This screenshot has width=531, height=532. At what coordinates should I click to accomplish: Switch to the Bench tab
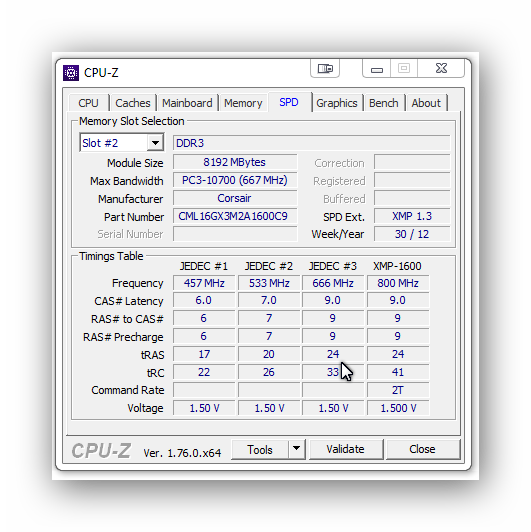tap(384, 103)
